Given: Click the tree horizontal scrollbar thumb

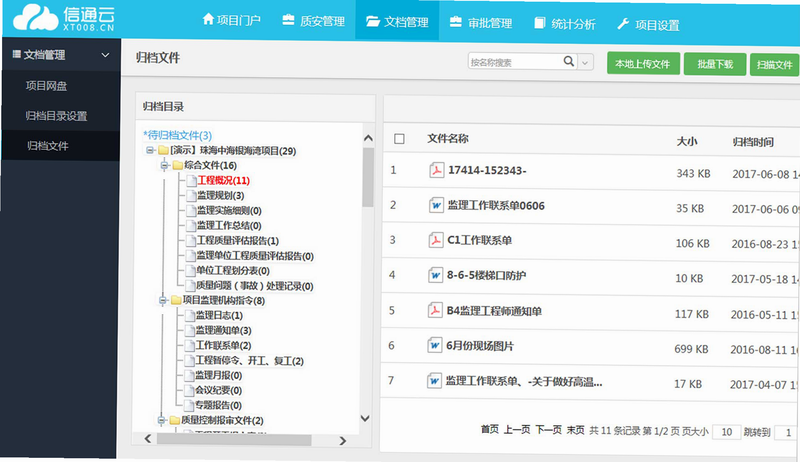Looking at the screenshot, I should pyautogui.click(x=234, y=440).
